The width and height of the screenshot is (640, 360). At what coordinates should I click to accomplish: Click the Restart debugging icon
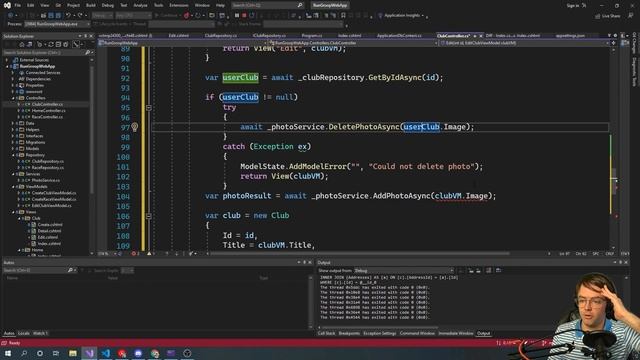(252, 16)
